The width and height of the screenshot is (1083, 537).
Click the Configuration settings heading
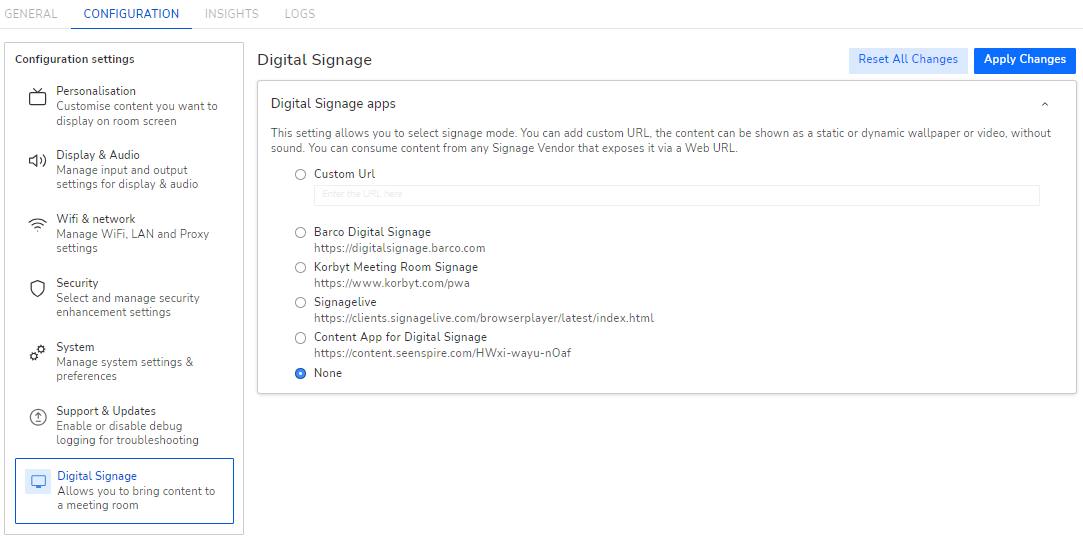[75, 59]
